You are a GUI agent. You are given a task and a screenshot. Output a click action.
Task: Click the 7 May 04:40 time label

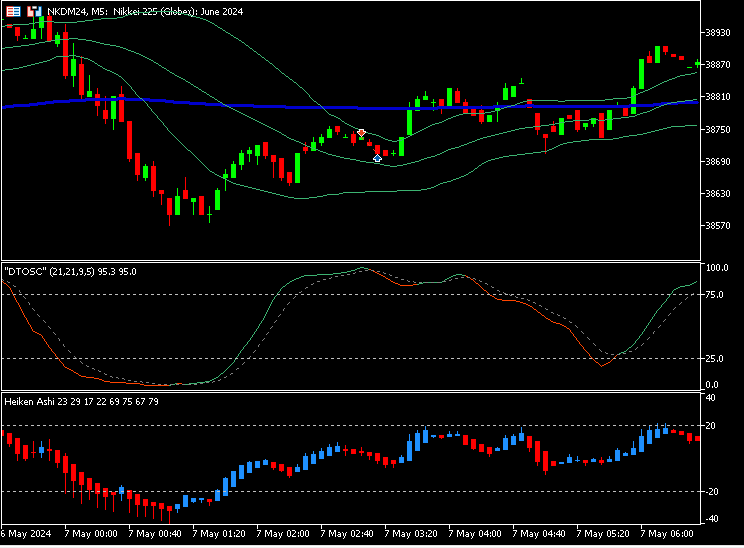[539, 533]
